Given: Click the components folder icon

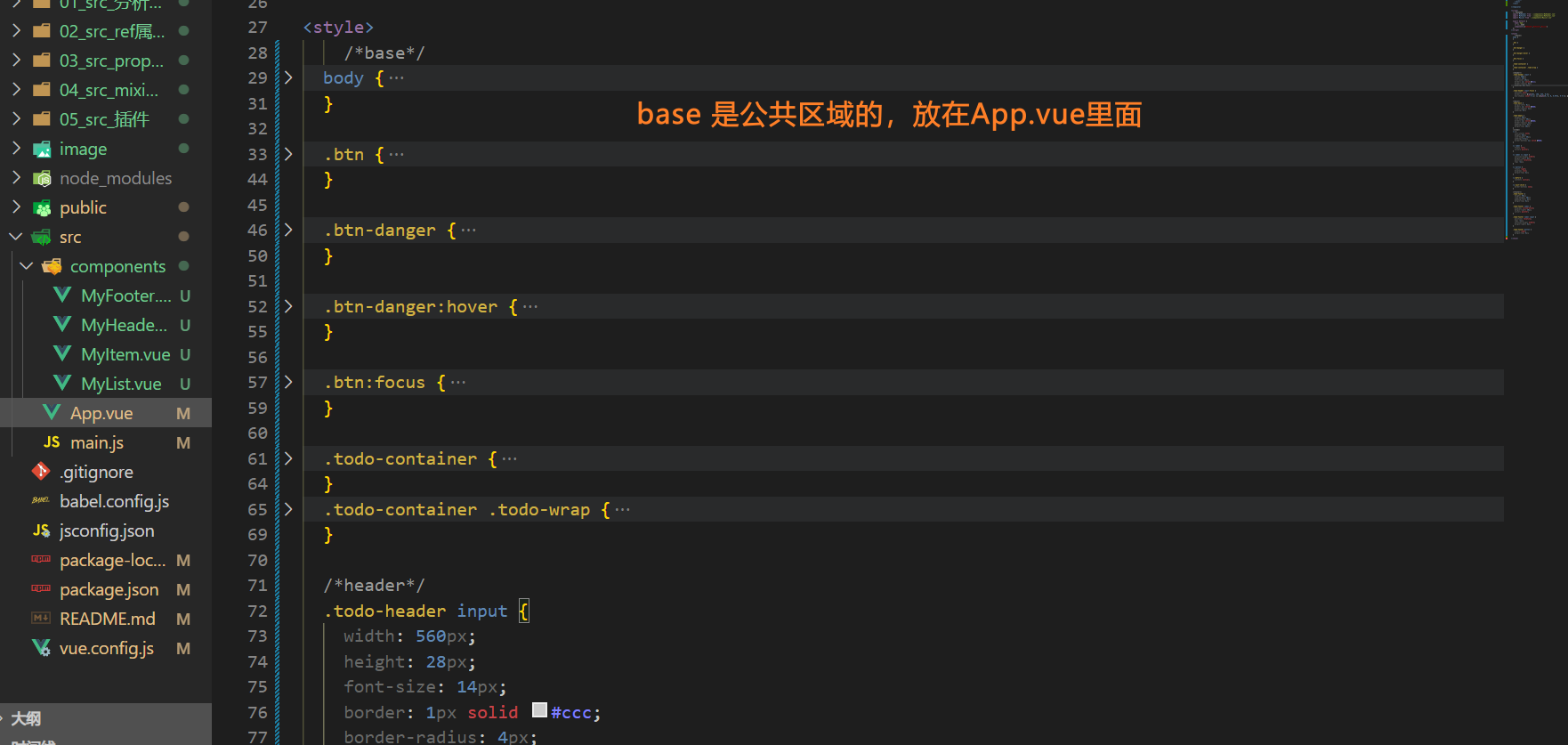Looking at the screenshot, I should [53, 266].
